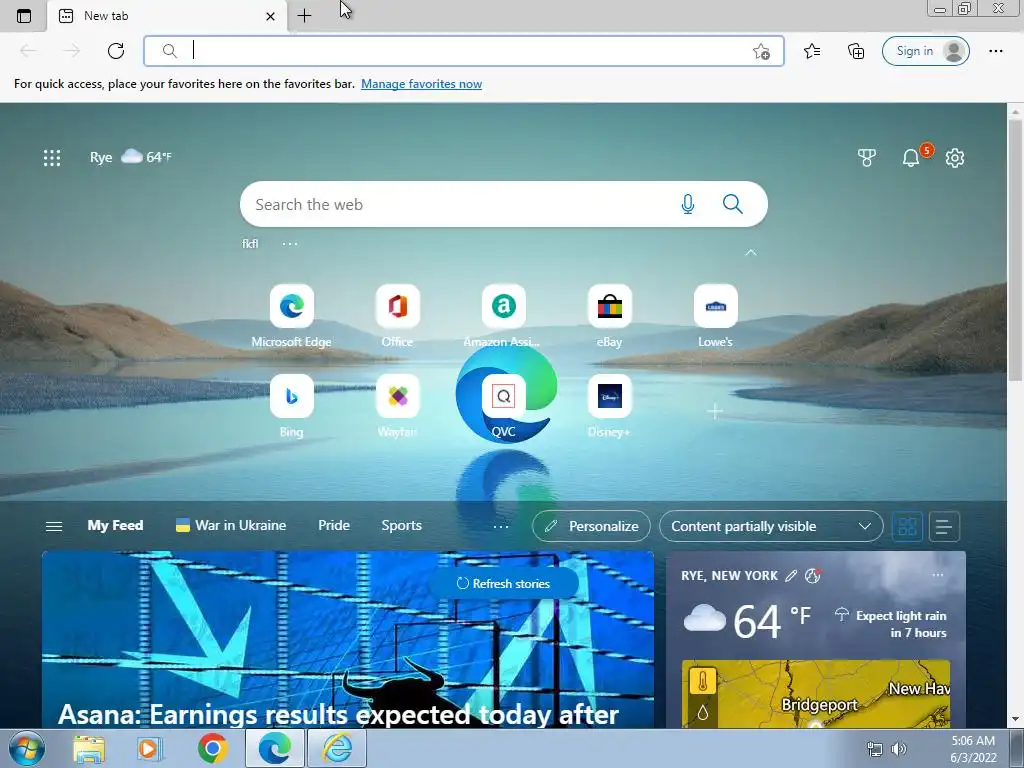Screen dimensions: 1024x768
Task: Open the Disney+ quick link
Action: pyautogui.click(x=609, y=406)
